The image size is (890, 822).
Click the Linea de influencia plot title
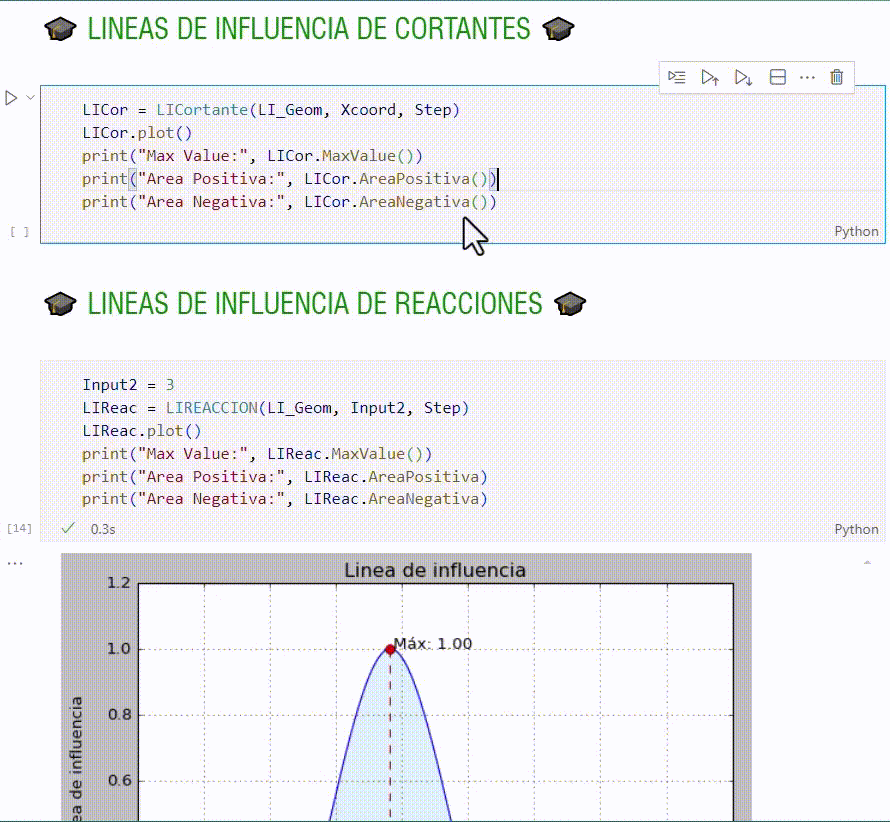tap(434, 571)
